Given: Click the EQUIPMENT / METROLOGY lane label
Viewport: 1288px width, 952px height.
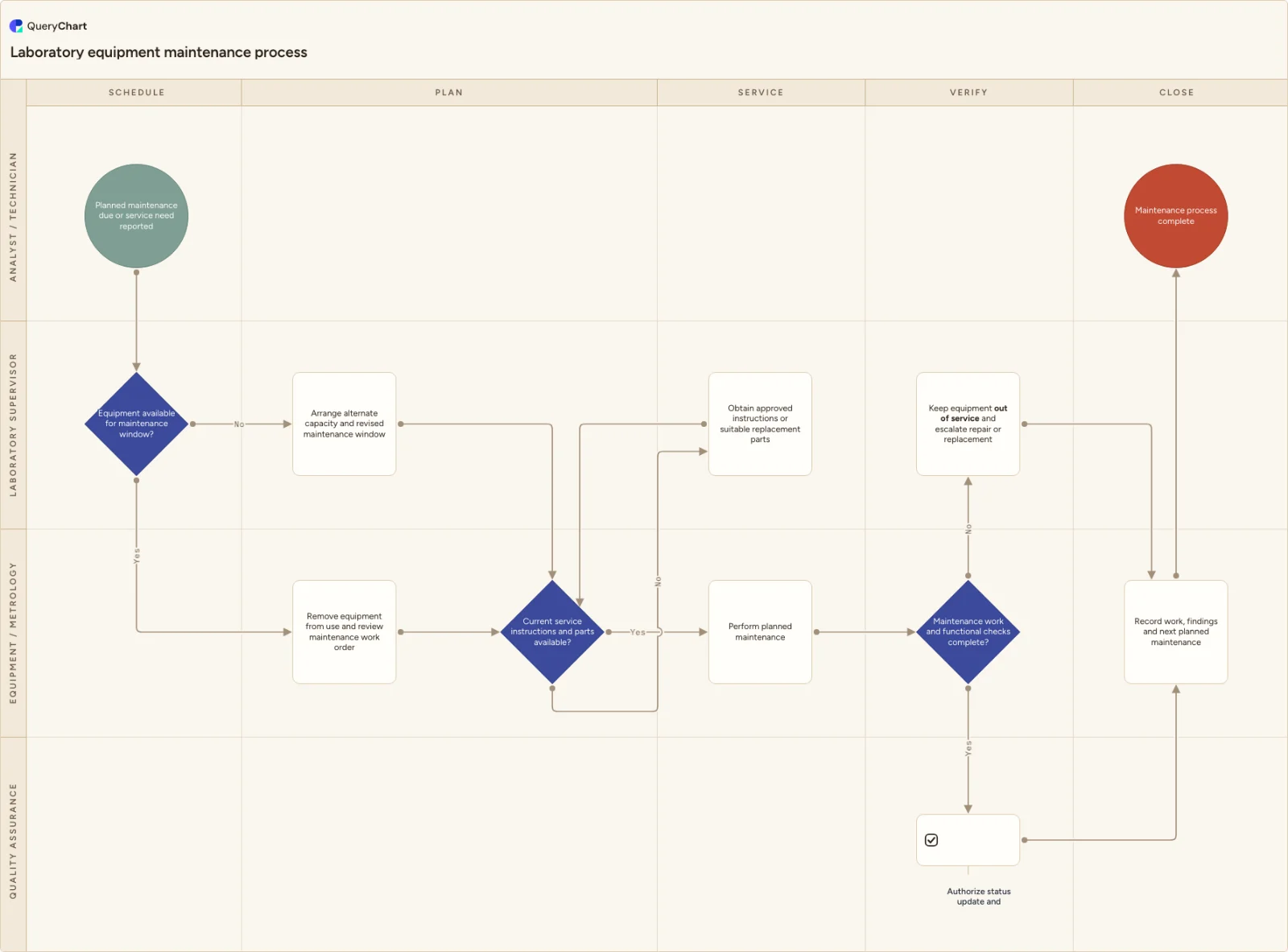Looking at the screenshot, I should click(x=13, y=633).
